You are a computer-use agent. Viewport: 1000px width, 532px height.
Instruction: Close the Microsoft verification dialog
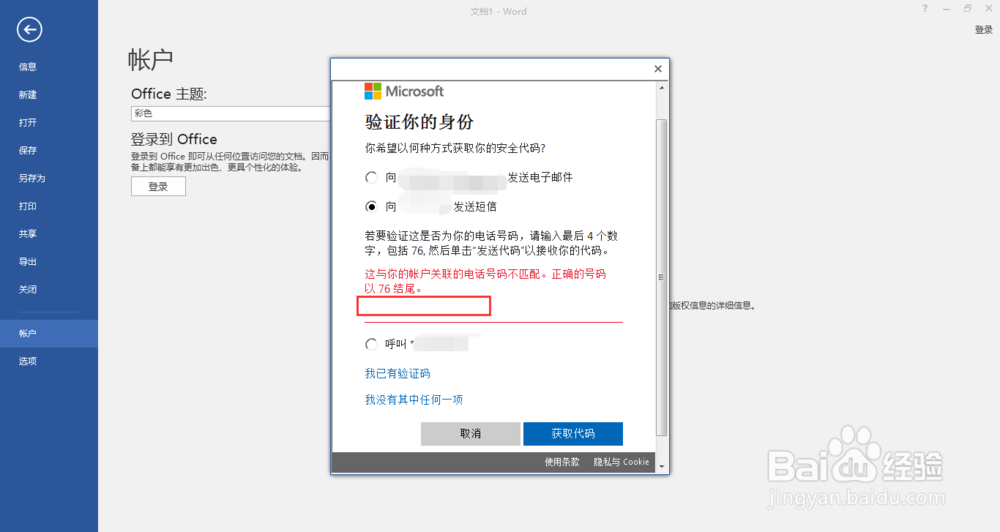pyautogui.click(x=658, y=69)
